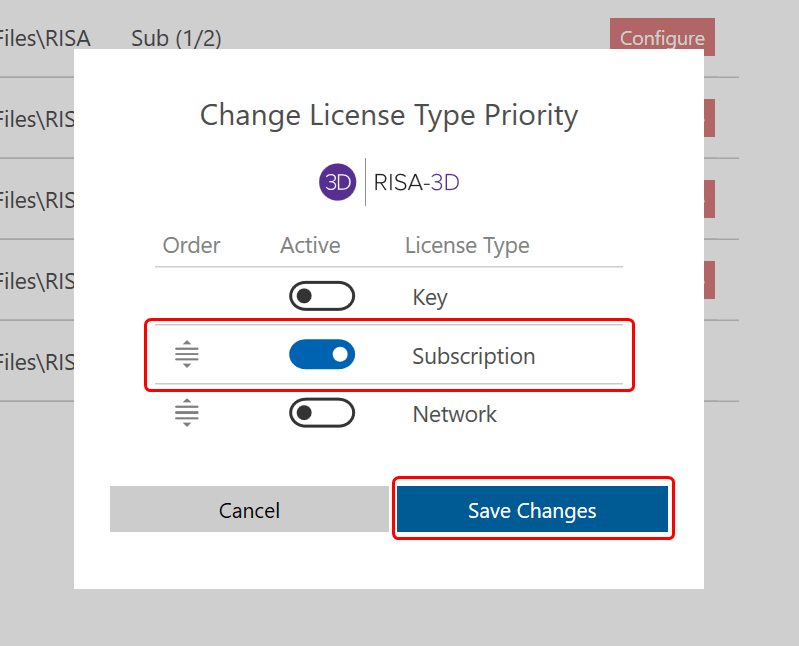
Task: Select the Network license type label
Action: [455, 414]
